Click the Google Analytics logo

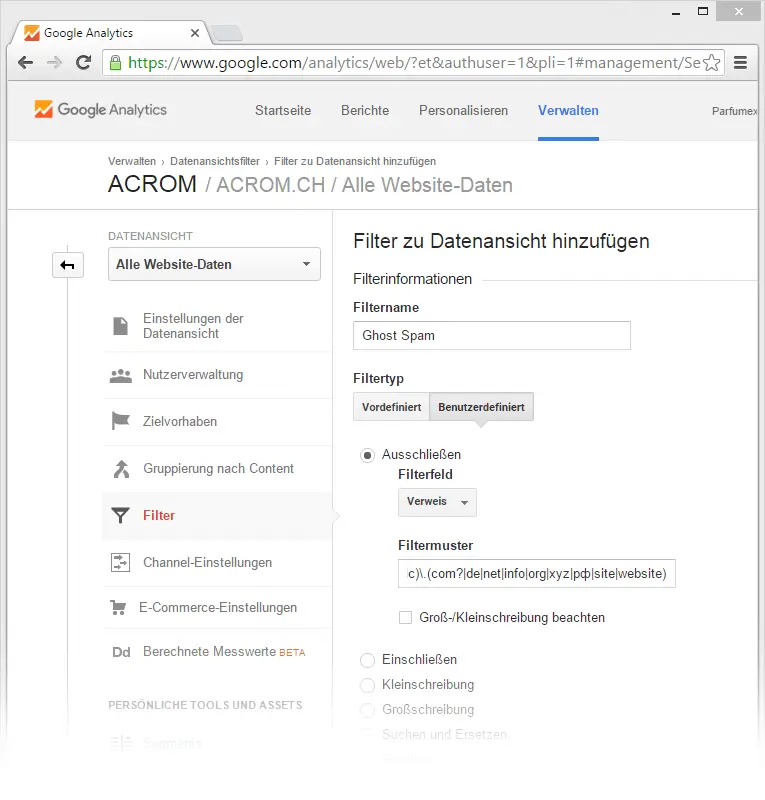[101, 110]
